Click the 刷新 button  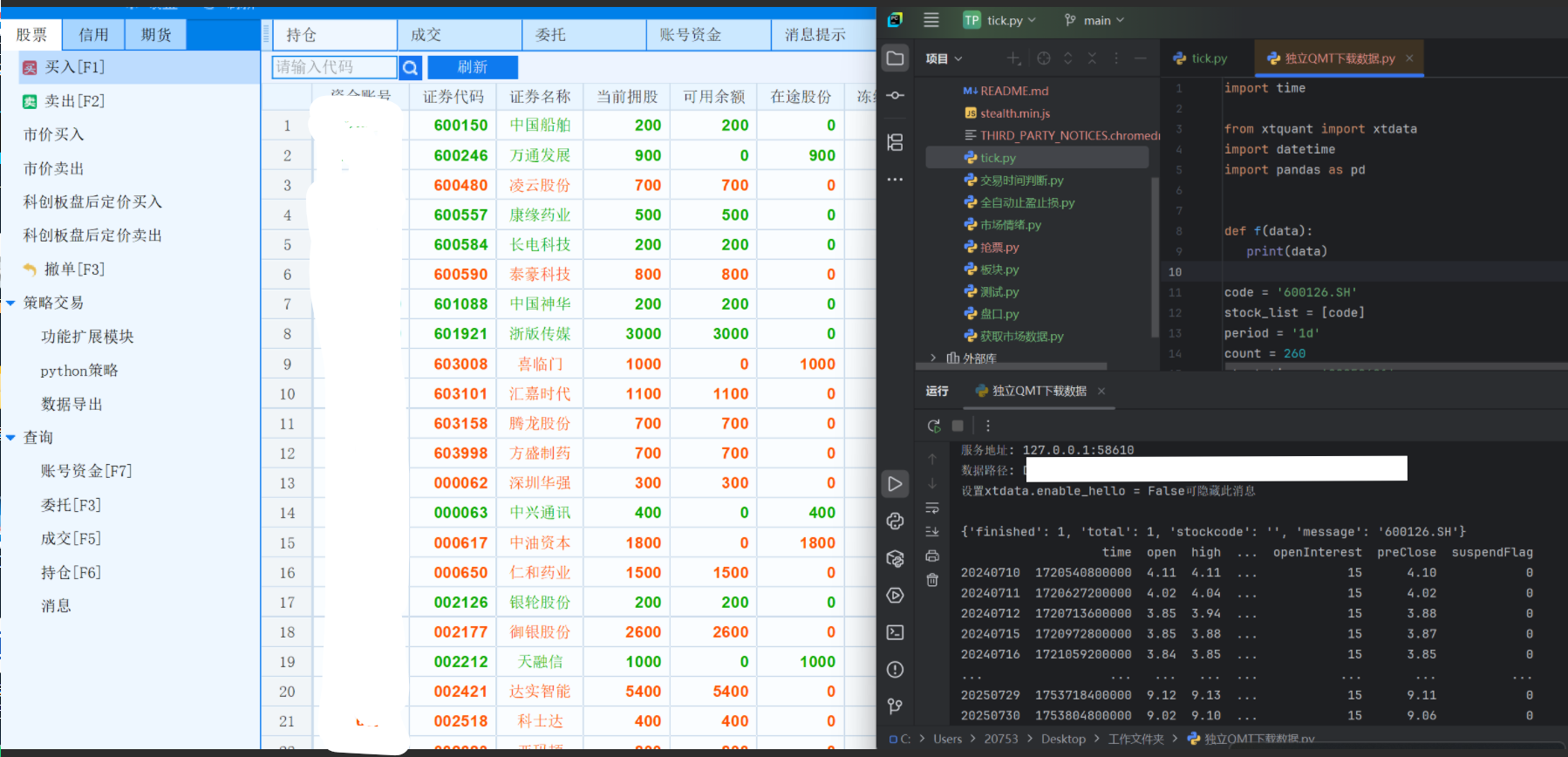pos(473,67)
